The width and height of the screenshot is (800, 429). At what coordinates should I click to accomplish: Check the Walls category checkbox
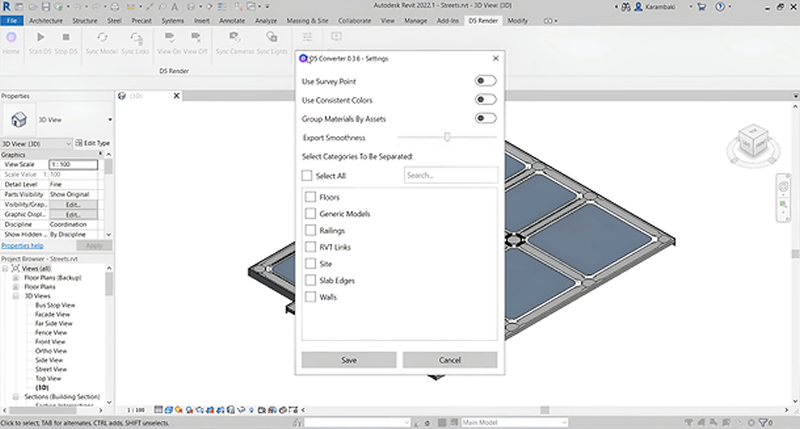coord(310,297)
